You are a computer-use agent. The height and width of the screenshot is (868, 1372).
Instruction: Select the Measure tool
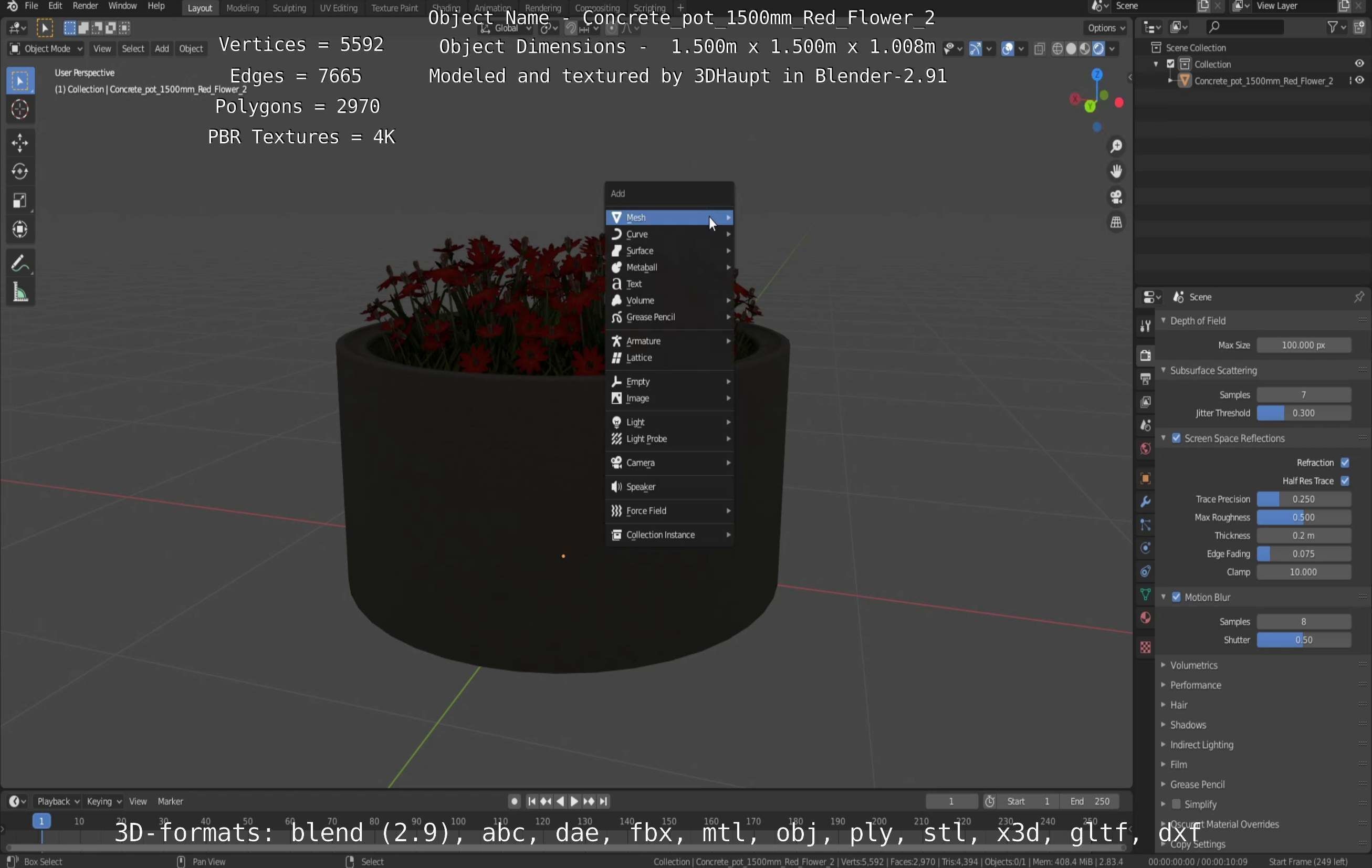(20, 293)
